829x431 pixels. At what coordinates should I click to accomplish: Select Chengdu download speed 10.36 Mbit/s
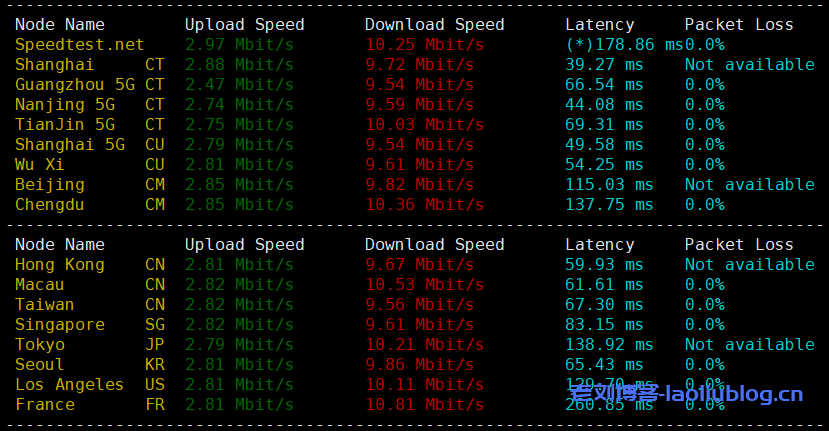(x=425, y=205)
